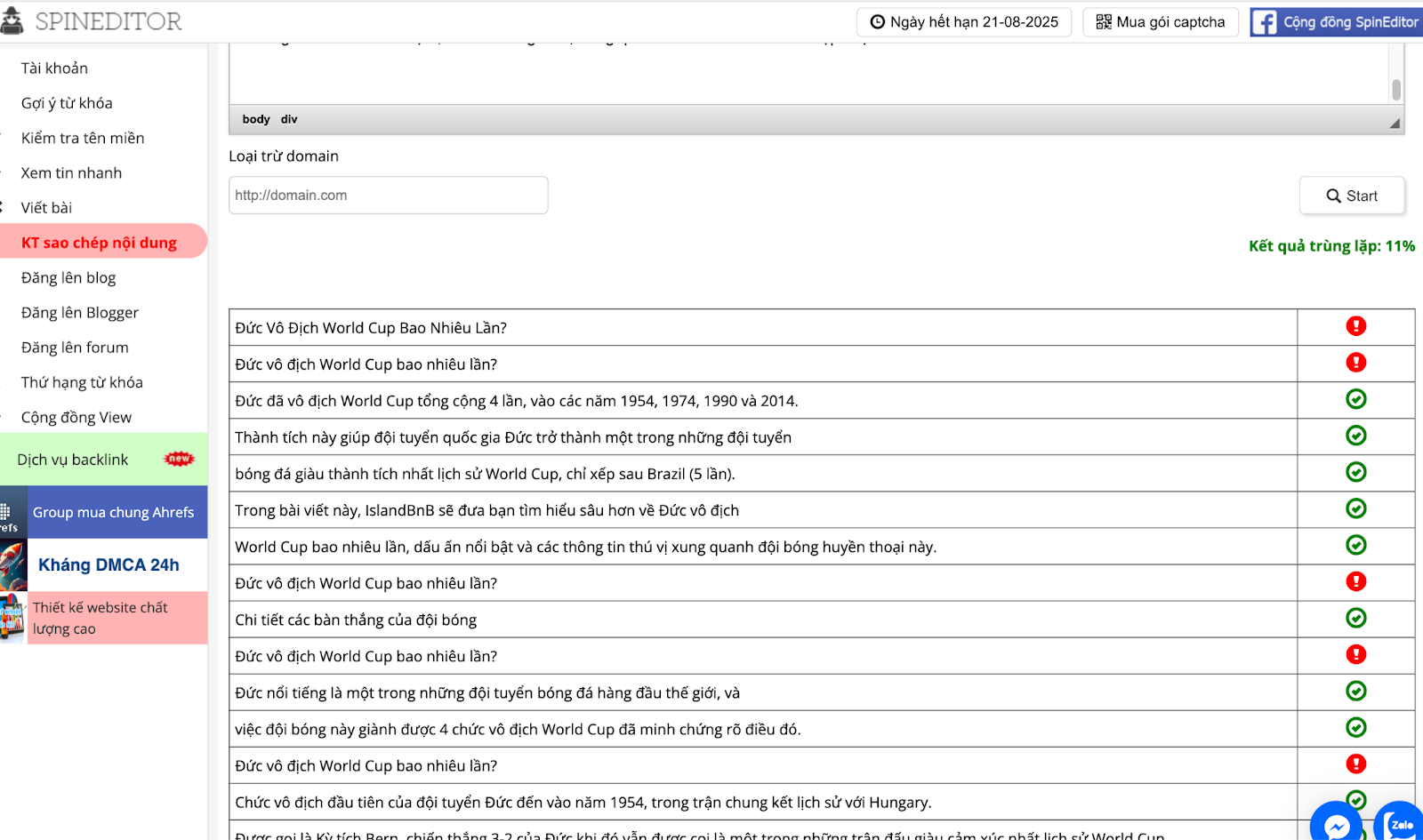The width and height of the screenshot is (1423, 840).
Task: Open Kháng DMCA 24h banner
Action: click(109, 564)
